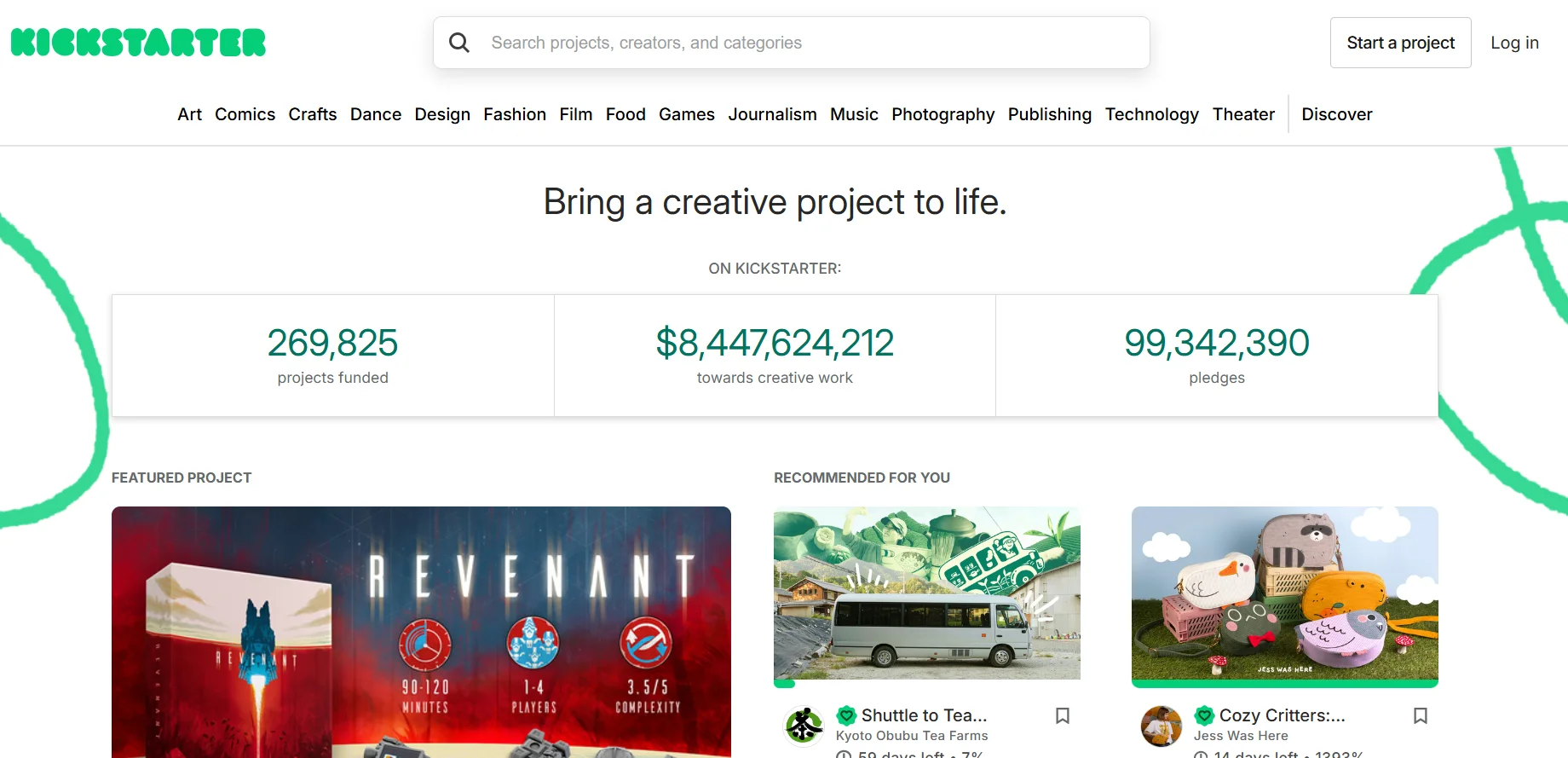Go to the Comics category
Image resolution: width=1568 pixels, height=758 pixels.
coord(245,114)
